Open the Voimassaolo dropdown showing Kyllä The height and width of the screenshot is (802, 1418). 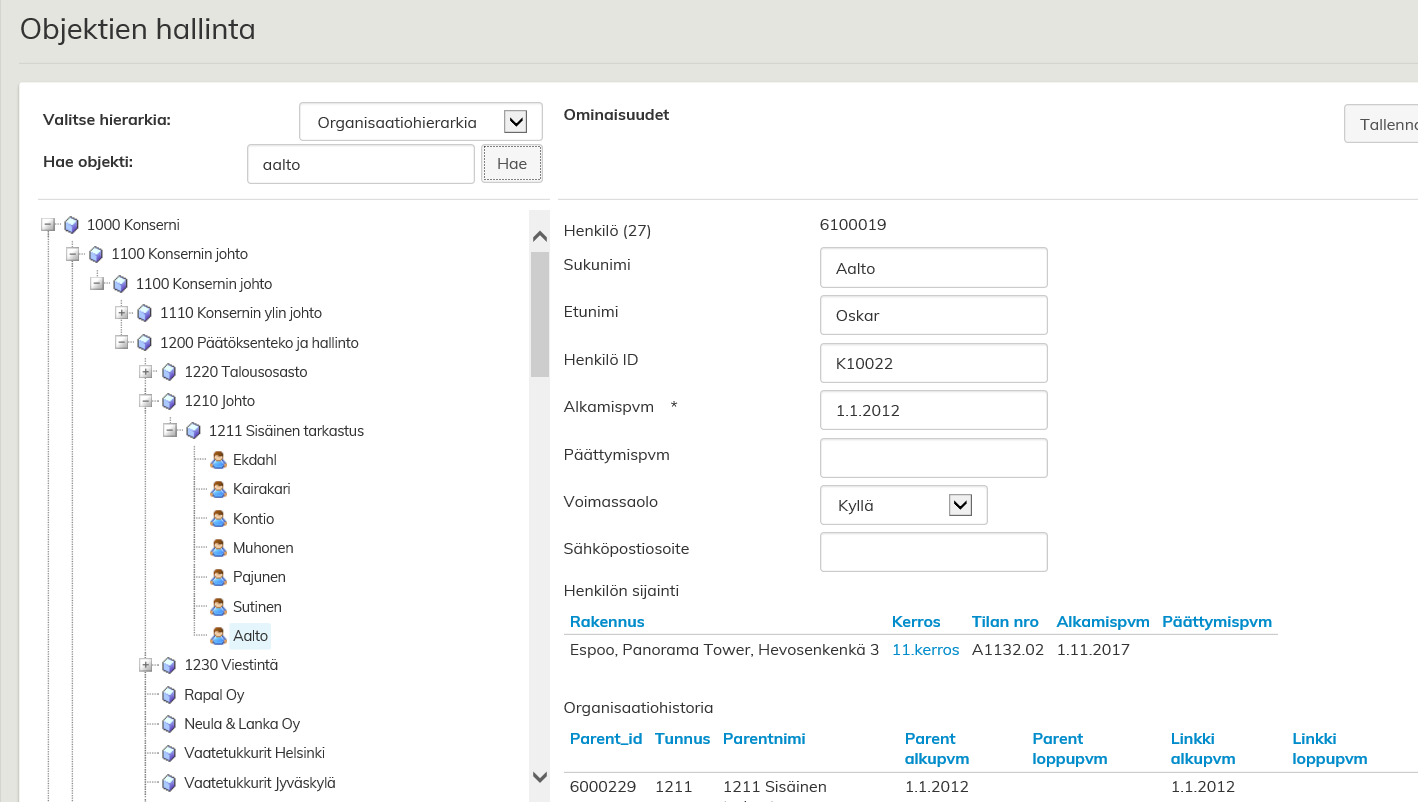959,505
